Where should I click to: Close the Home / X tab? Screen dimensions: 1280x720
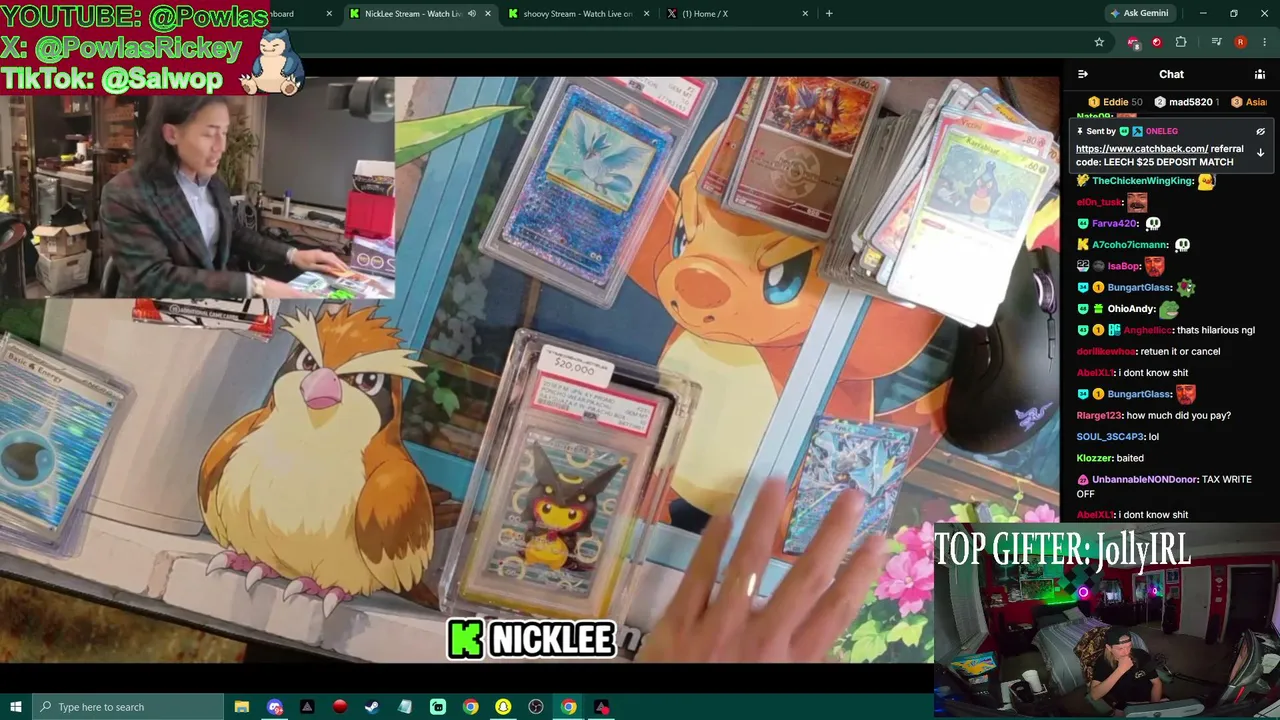(805, 14)
